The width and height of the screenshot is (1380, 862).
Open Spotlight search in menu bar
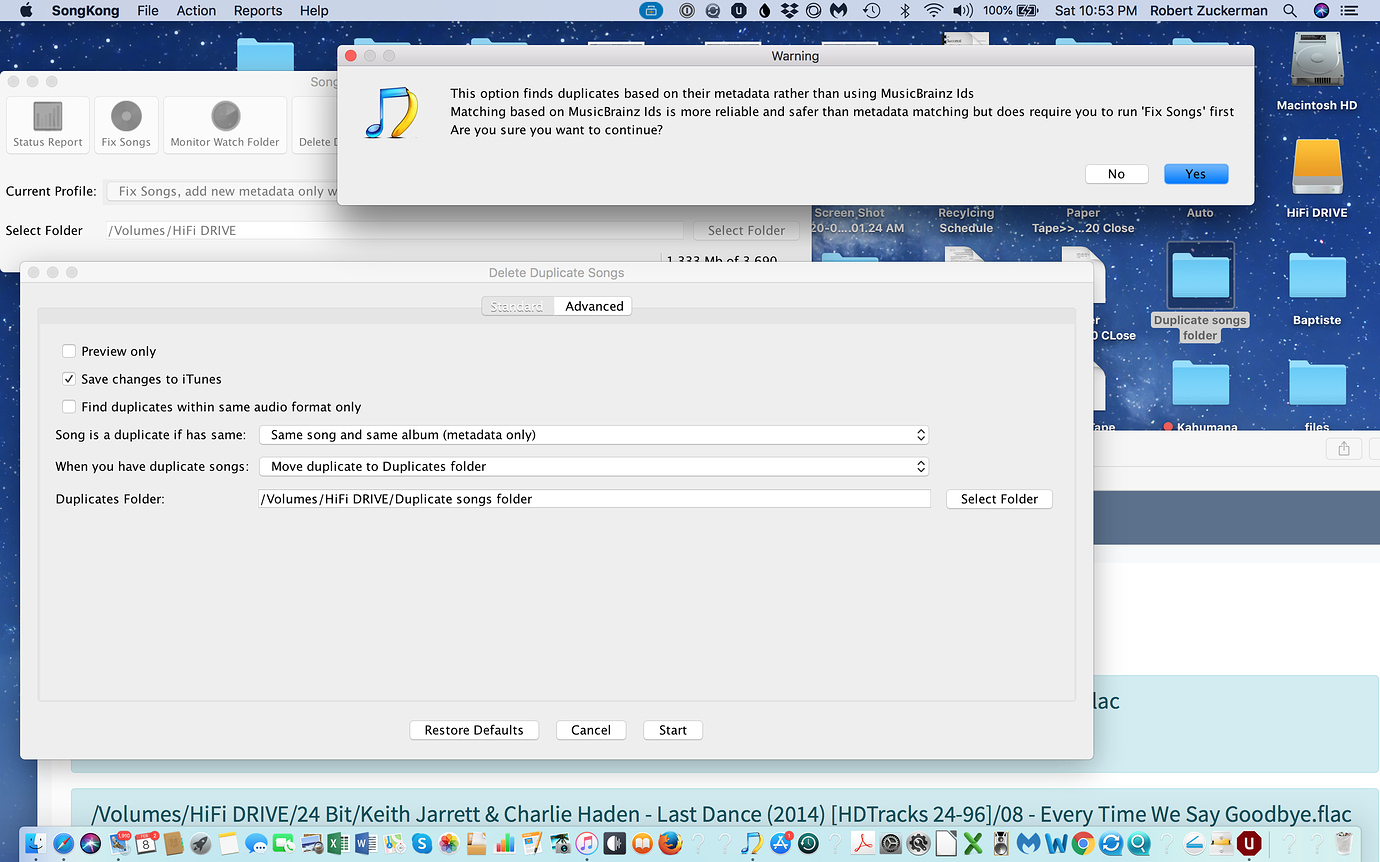click(x=1290, y=10)
